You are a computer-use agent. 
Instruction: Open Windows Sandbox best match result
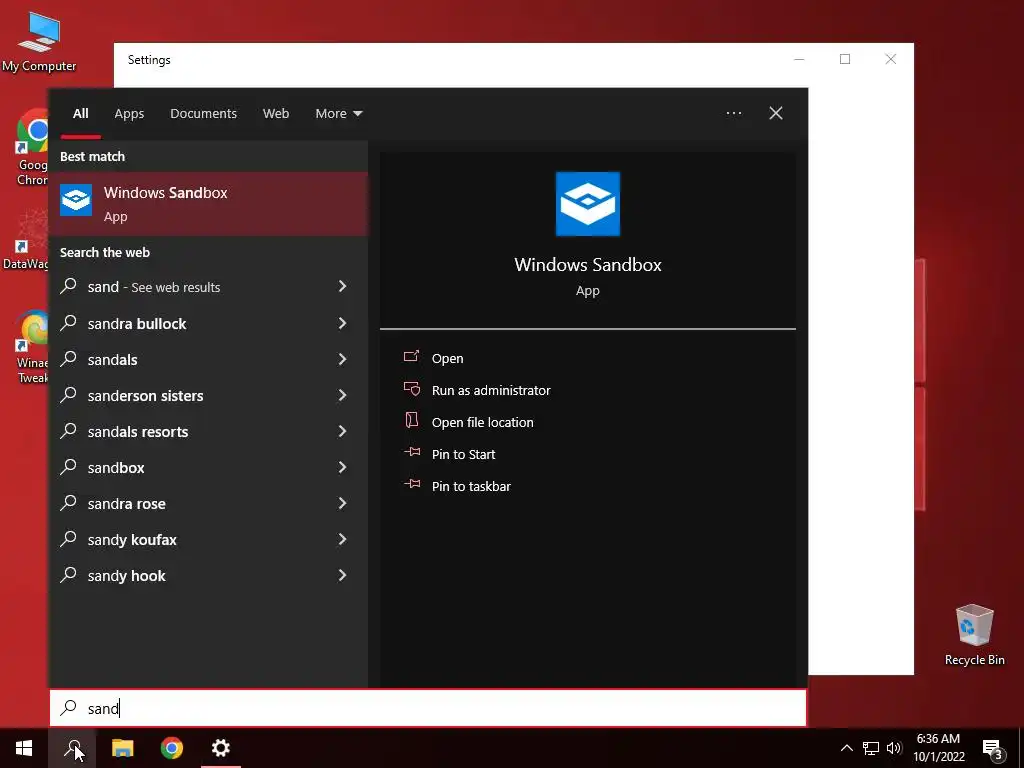209,204
